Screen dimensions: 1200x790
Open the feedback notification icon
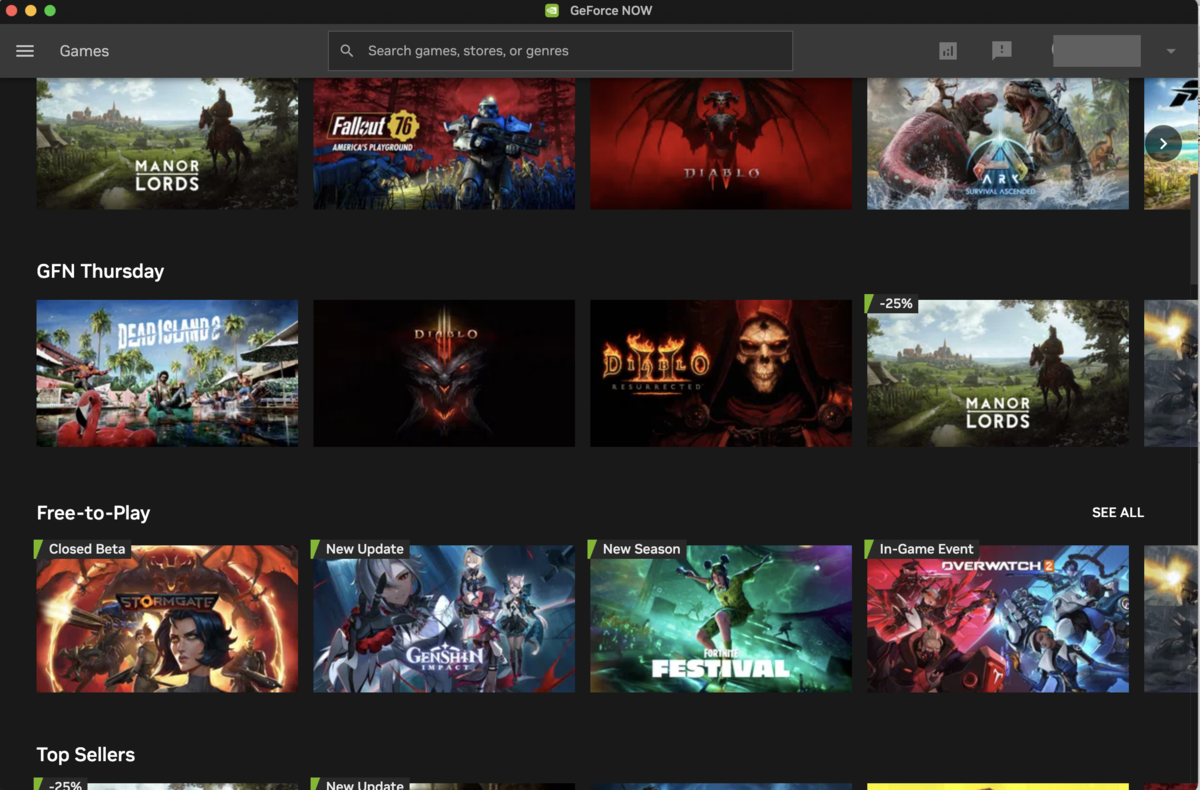pyautogui.click(x=1002, y=51)
